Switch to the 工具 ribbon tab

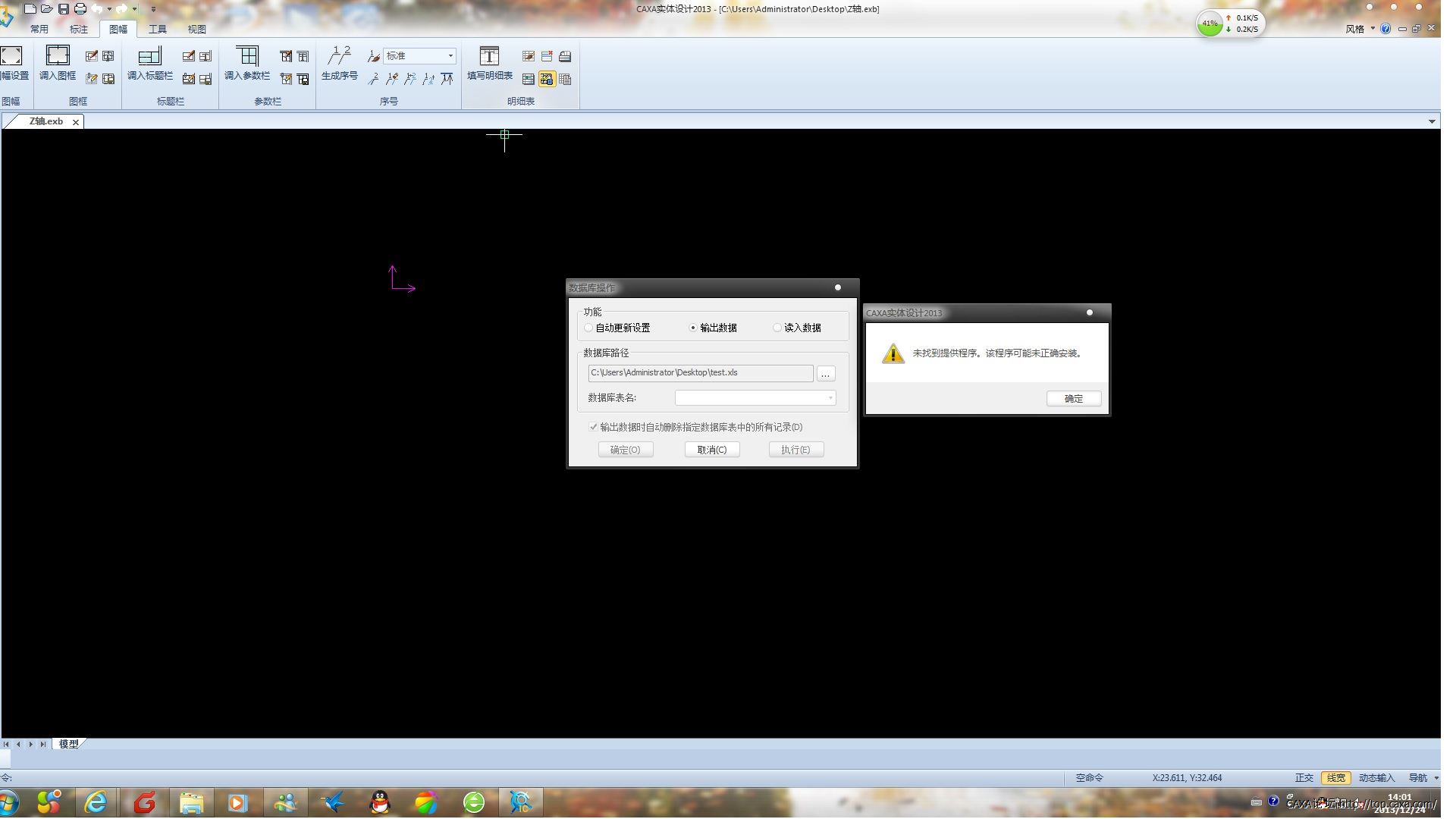pos(158,29)
